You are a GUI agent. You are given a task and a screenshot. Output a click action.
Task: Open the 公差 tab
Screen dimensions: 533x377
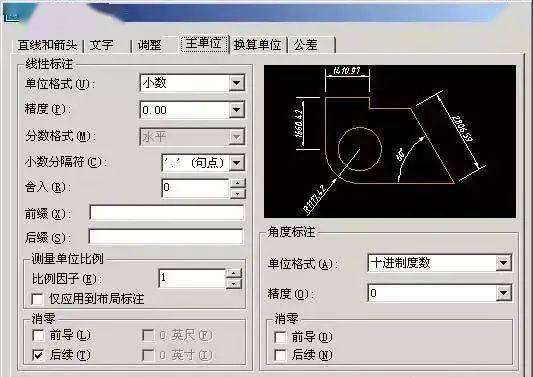tap(311, 45)
